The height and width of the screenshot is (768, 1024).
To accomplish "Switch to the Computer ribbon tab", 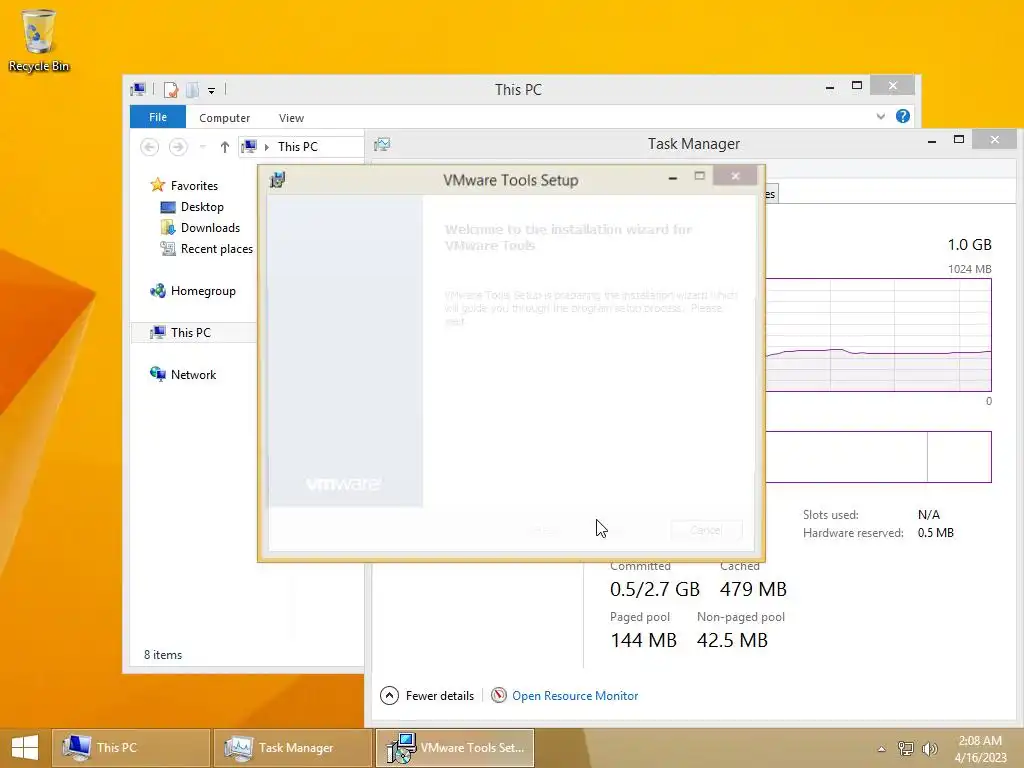I will coord(224,118).
